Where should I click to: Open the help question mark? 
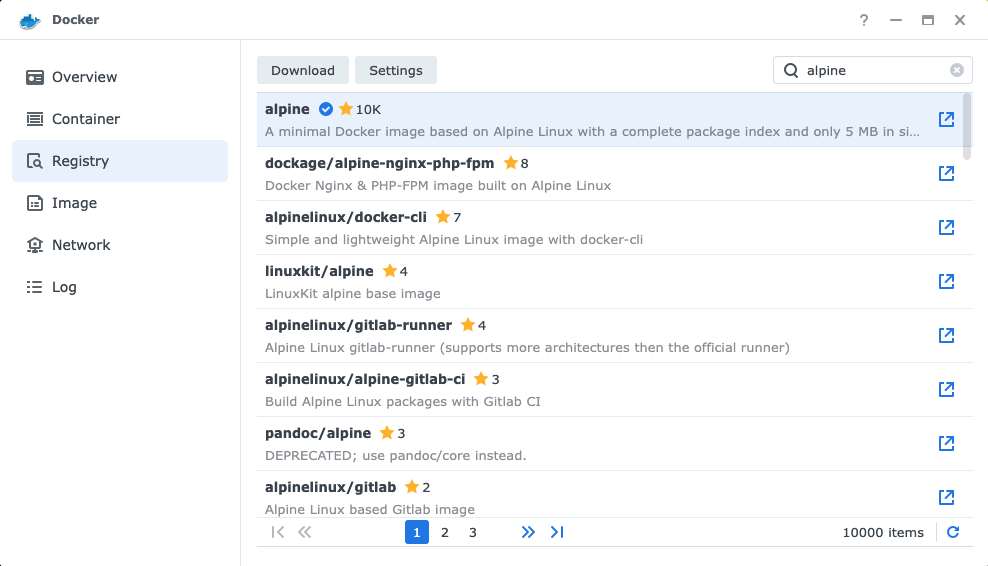click(864, 20)
